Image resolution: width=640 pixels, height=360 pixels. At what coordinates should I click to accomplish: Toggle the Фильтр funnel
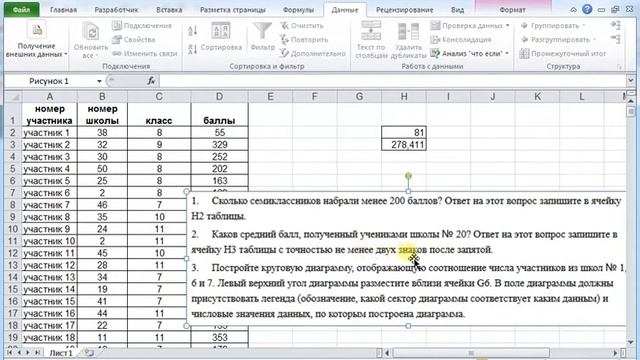point(262,37)
